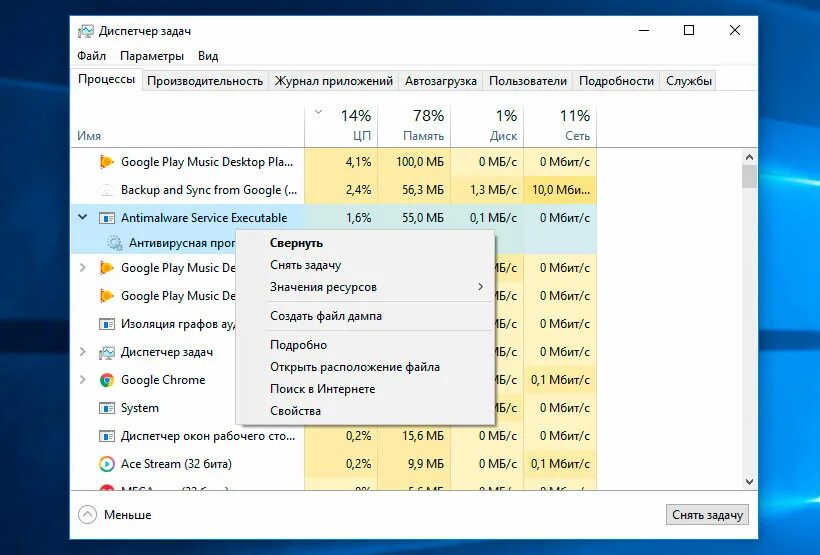
Task: Sort by the Имя column header
Action: [x=89, y=136]
